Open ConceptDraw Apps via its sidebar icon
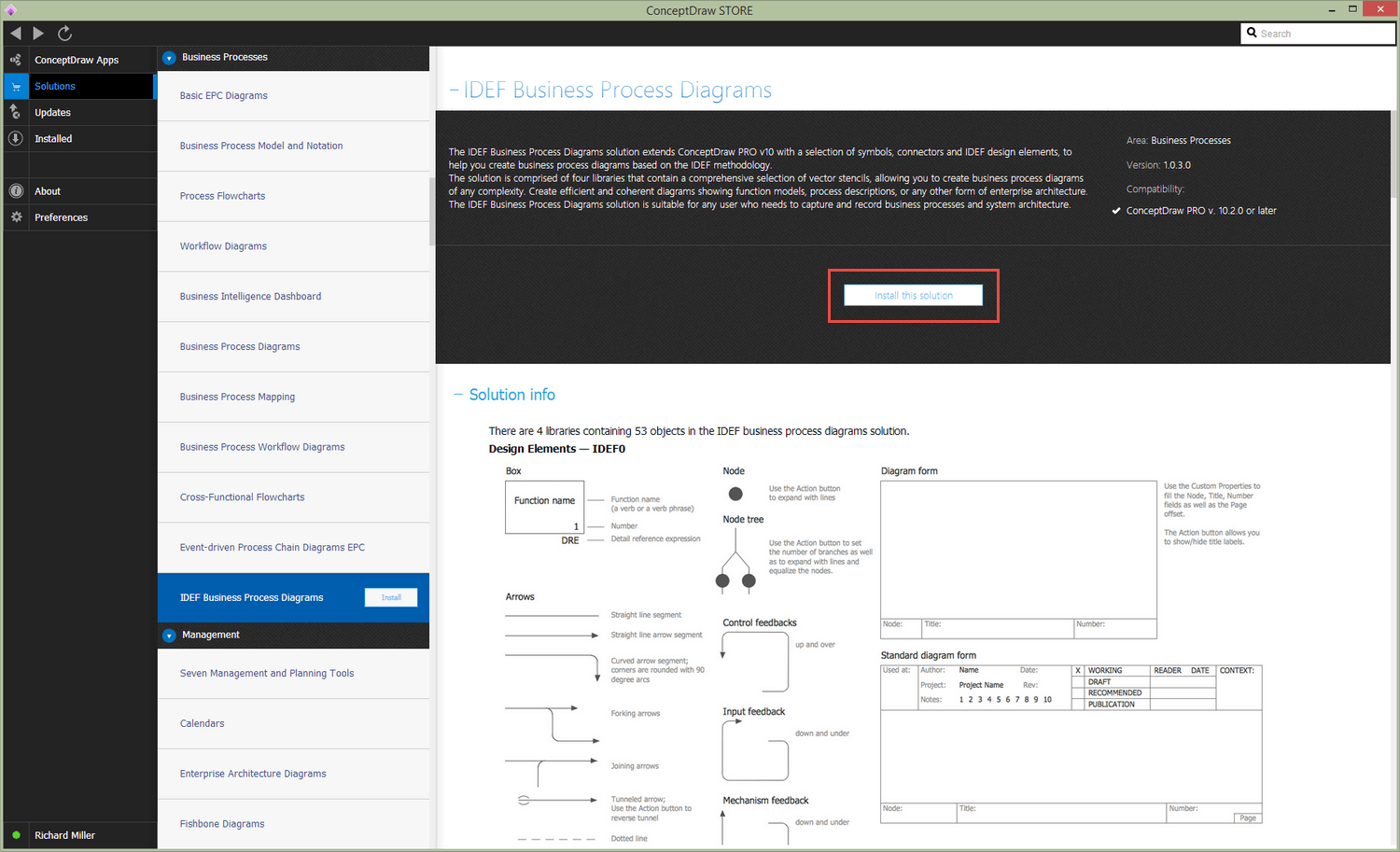 tap(16, 60)
